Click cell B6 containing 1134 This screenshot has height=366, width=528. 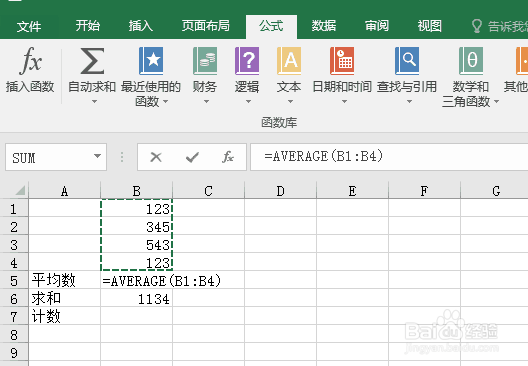tap(136, 299)
